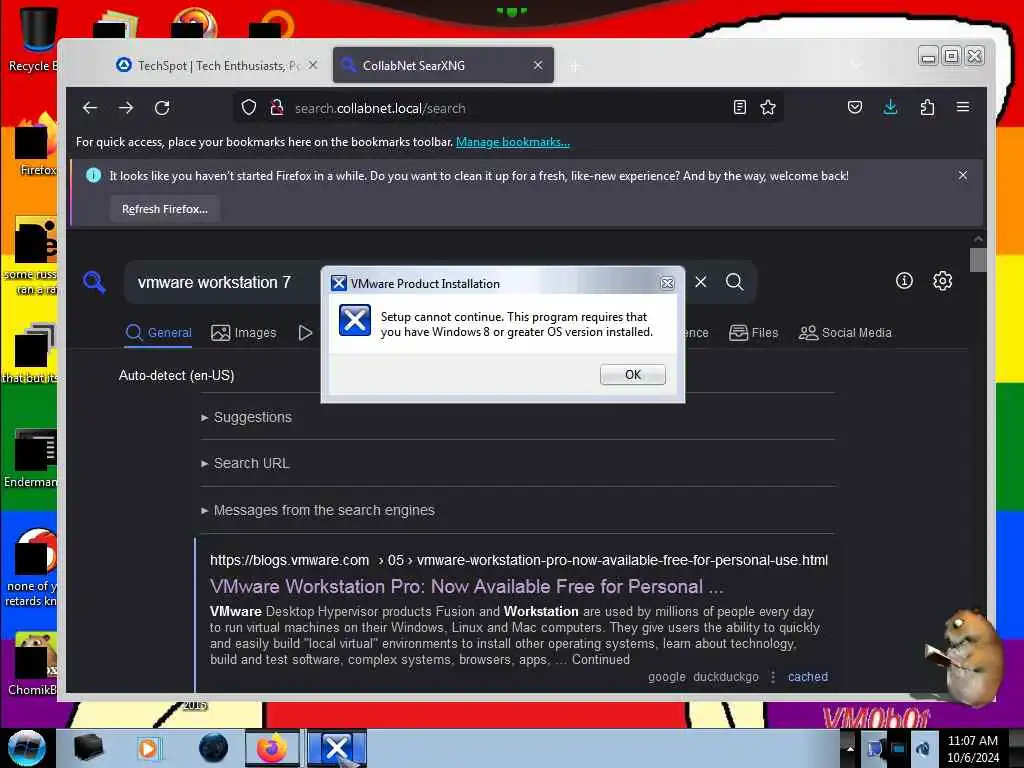This screenshot has width=1024, height=768.
Task: Bookmark this page with star icon
Action: [x=768, y=108]
